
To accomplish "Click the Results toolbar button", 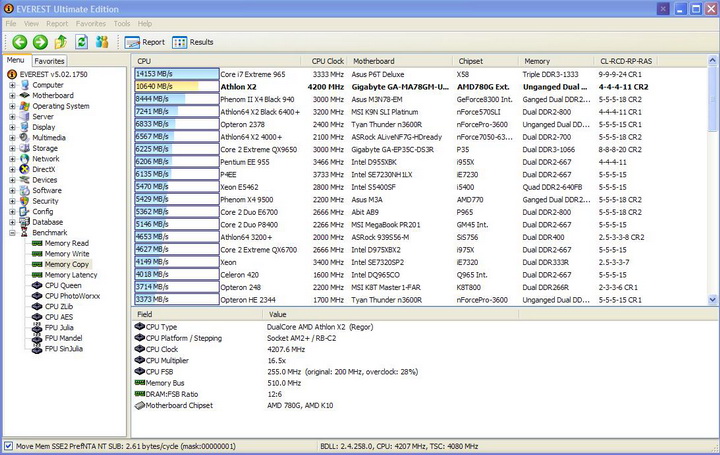I will 193,42.
